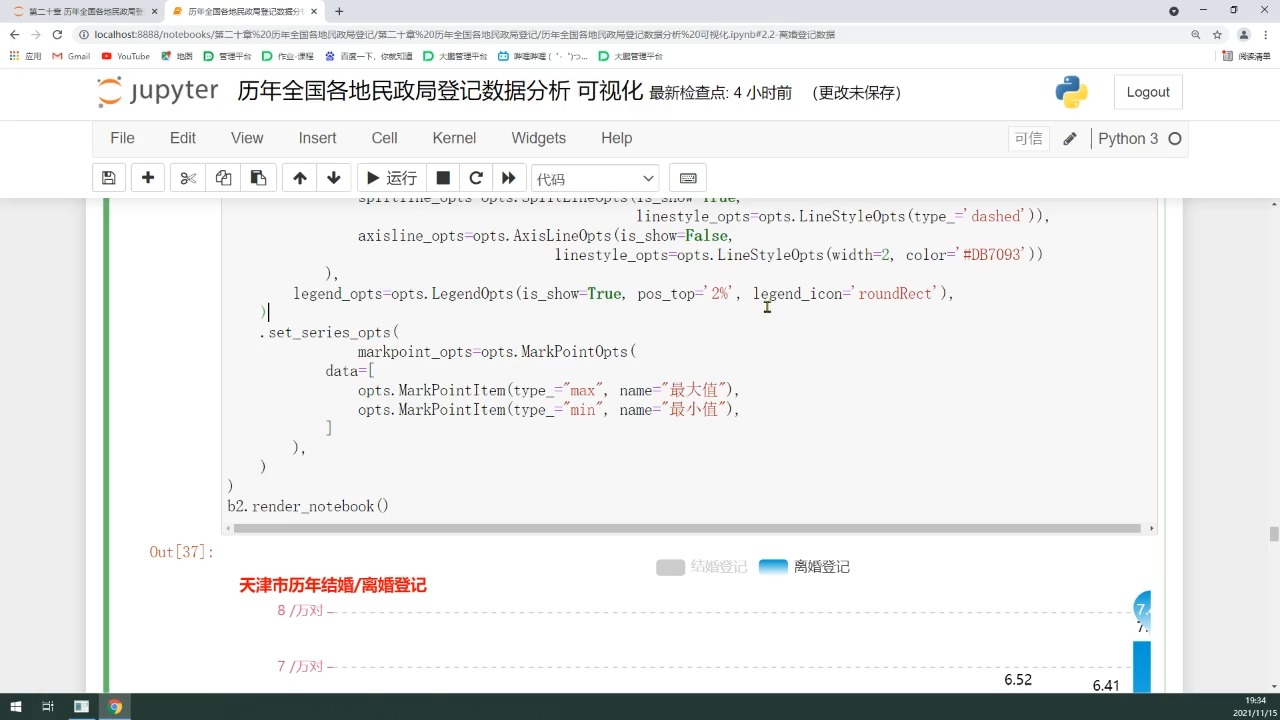Open the 阅读清单 reading list
1280x720 pixels.
pos(1246,56)
